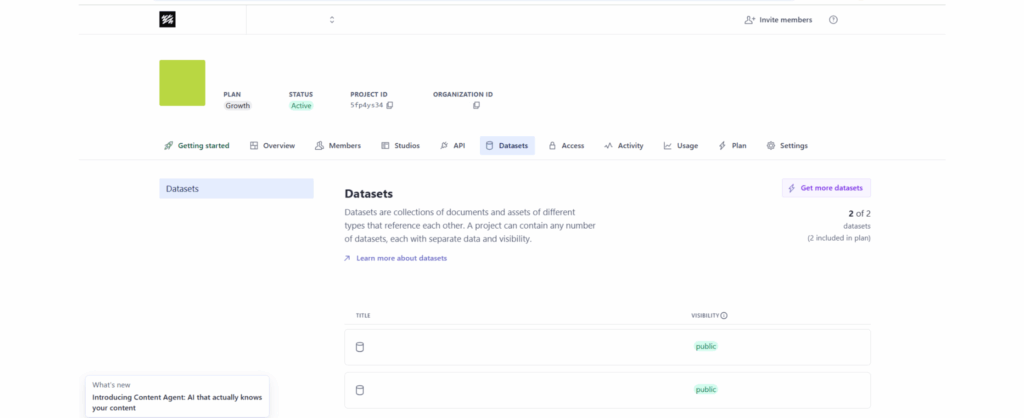
Task: Click the green project avatar square
Action: pyautogui.click(x=182, y=83)
